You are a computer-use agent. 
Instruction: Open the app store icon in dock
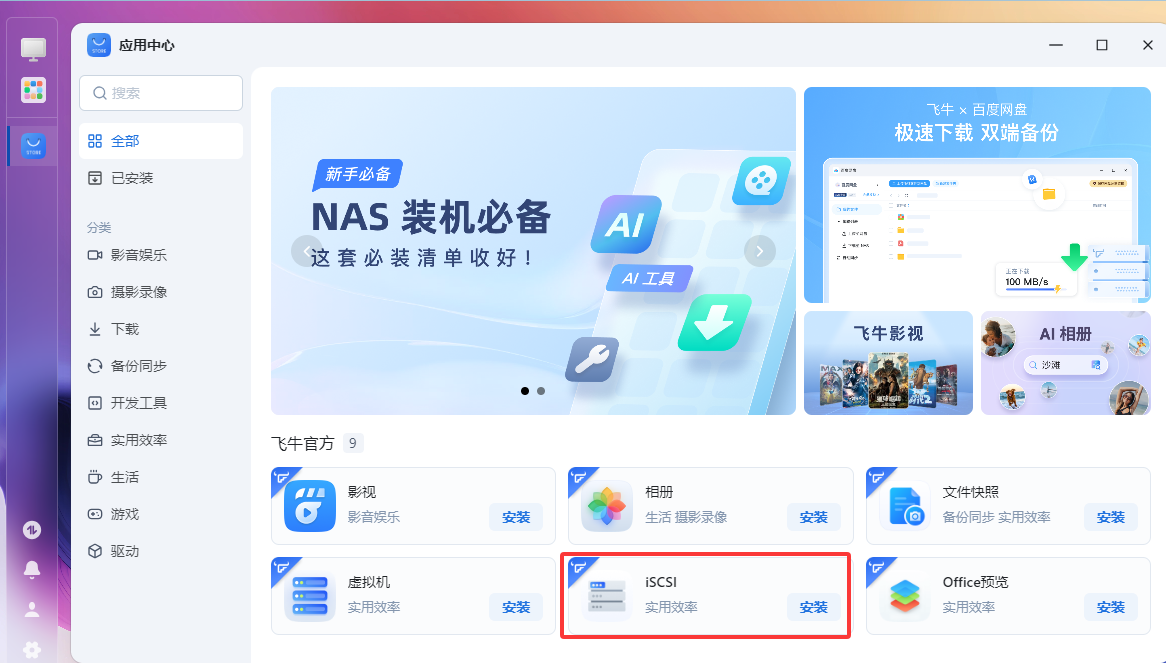pos(33,145)
